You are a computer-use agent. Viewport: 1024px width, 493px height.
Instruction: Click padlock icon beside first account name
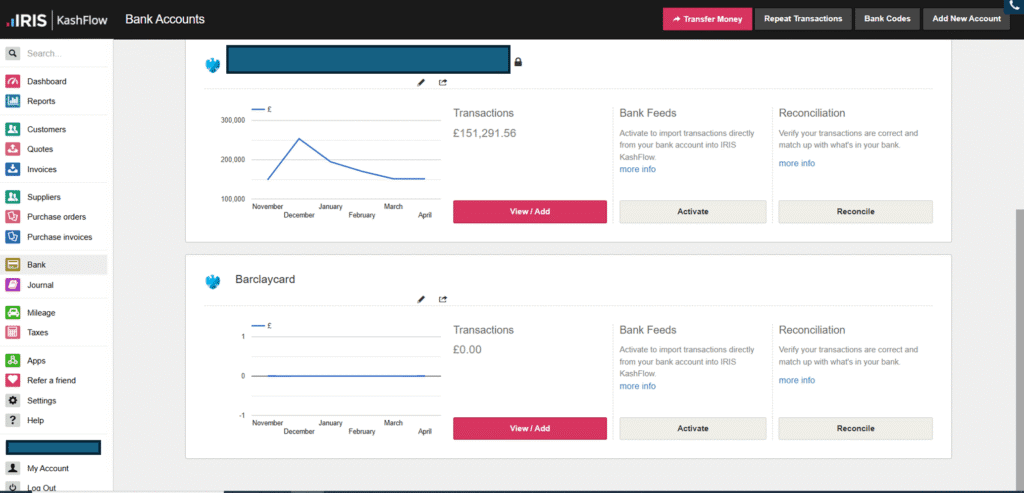tap(518, 63)
